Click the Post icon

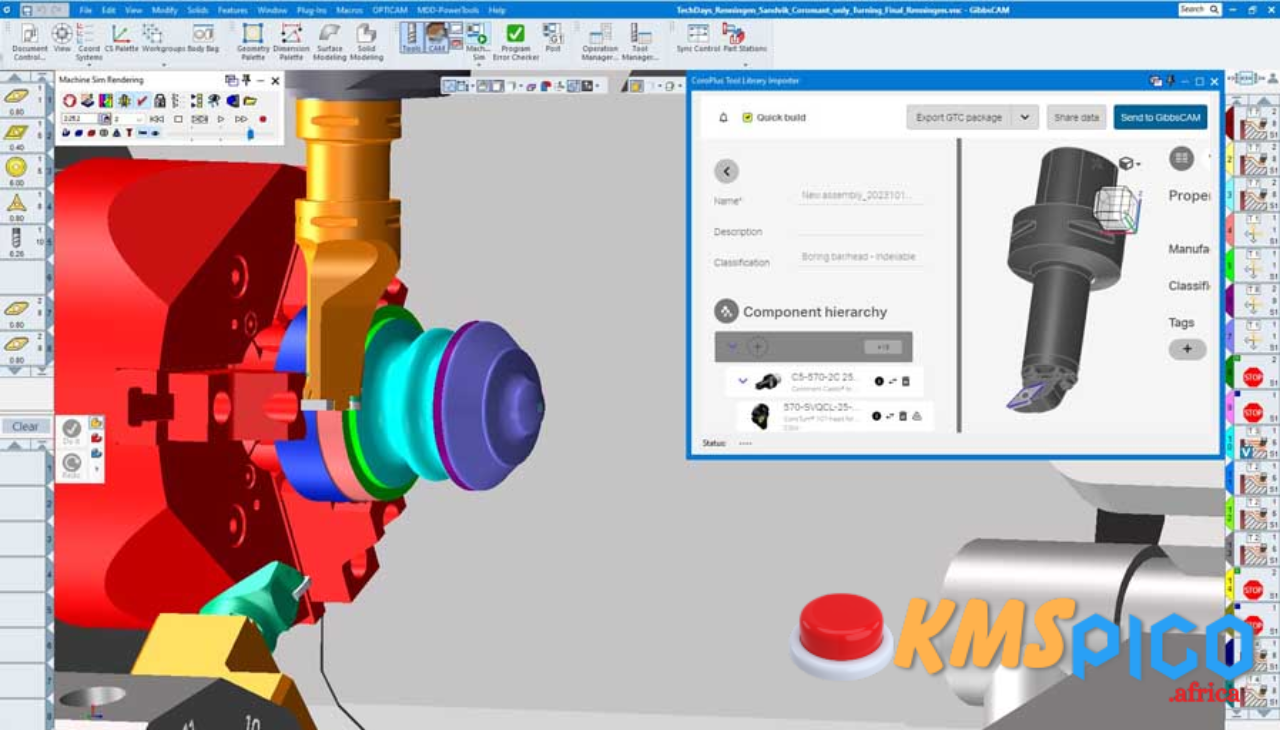[553, 38]
